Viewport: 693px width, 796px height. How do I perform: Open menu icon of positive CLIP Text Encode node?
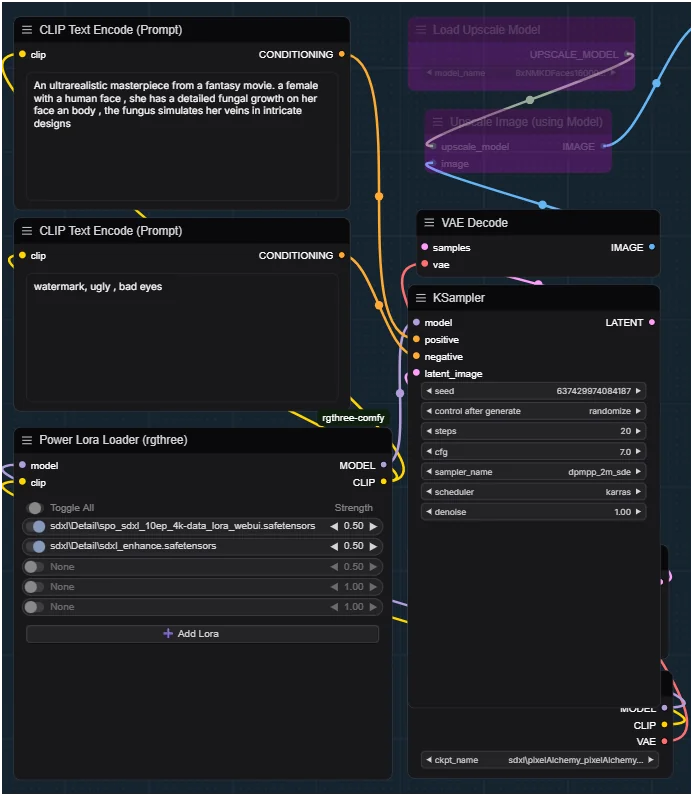point(27,30)
